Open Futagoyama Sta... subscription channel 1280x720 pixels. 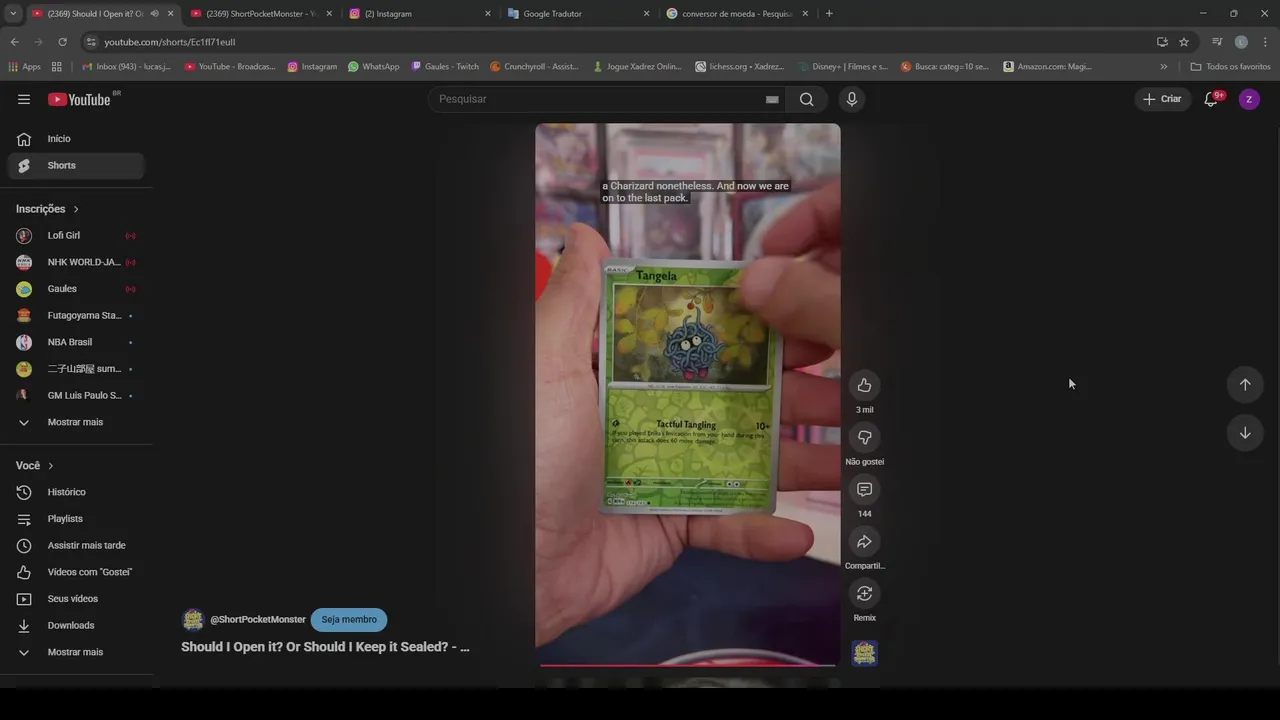tap(76, 315)
